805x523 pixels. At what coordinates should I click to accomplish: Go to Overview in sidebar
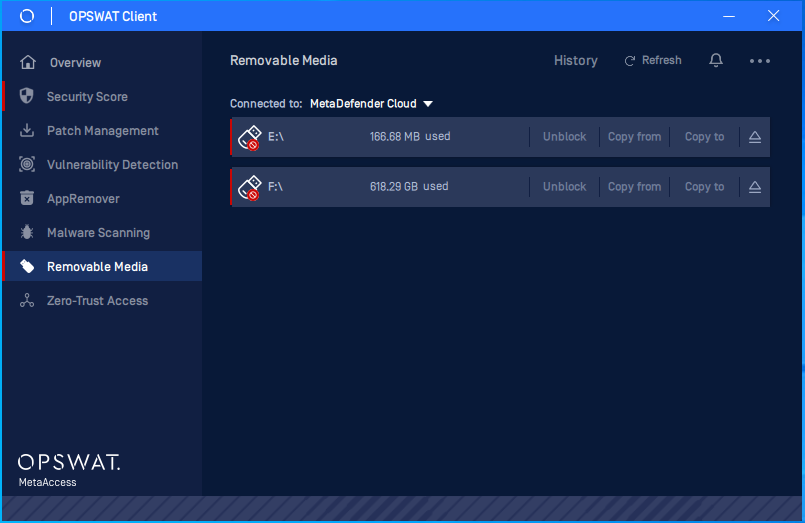(x=75, y=63)
